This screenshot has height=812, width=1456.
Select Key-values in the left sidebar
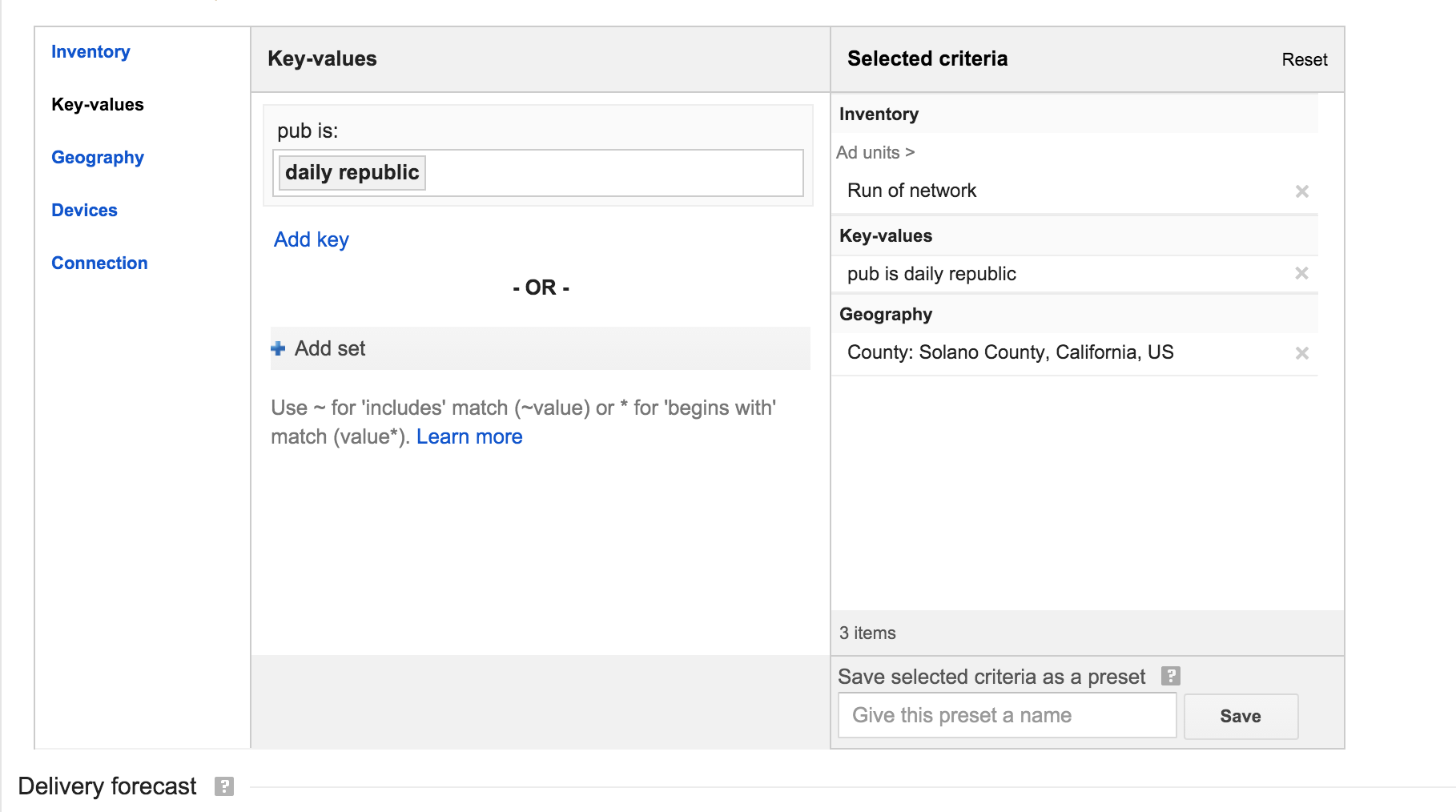pyautogui.click(x=98, y=105)
